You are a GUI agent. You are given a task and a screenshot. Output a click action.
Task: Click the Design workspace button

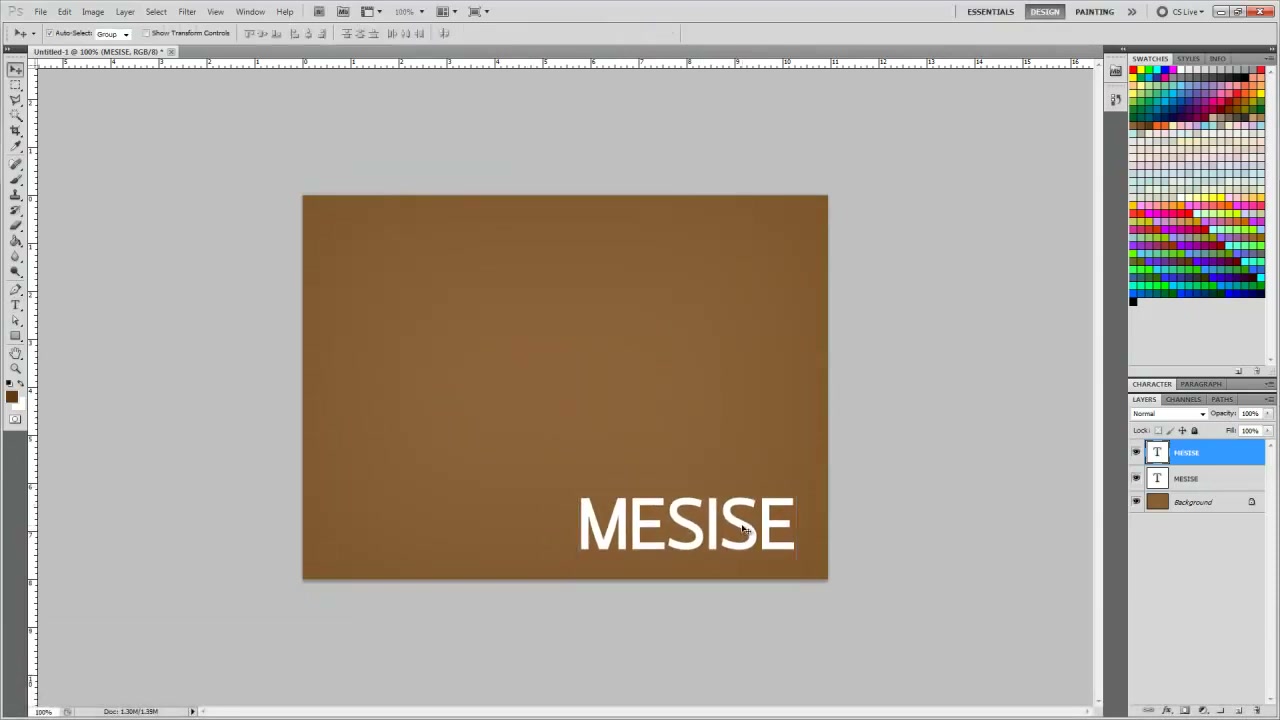1045,12
